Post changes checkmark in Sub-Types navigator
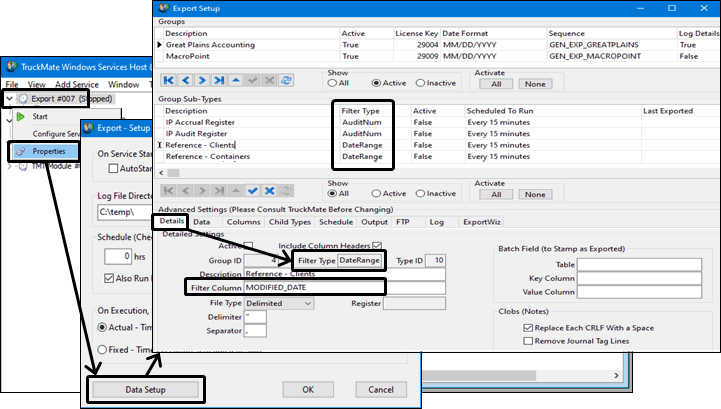The image size is (721, 409). pos(252,191)
